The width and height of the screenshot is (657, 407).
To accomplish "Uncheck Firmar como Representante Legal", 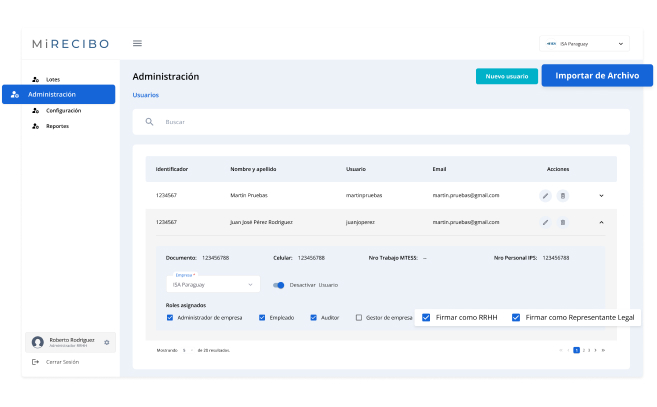I will [516, 318].
